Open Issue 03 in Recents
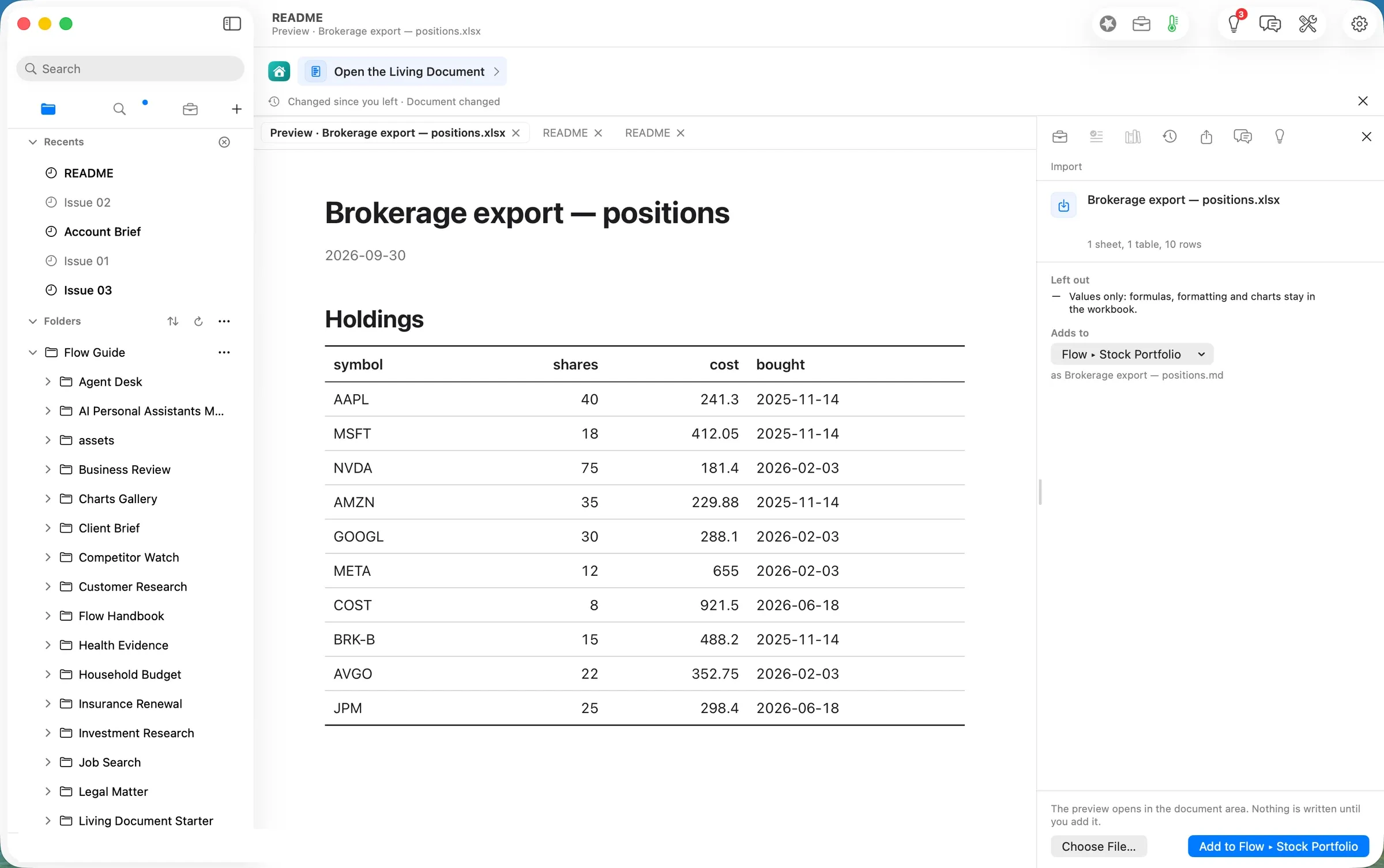The width and height of the screenshot is (1384, 868). tap(88, 290)
